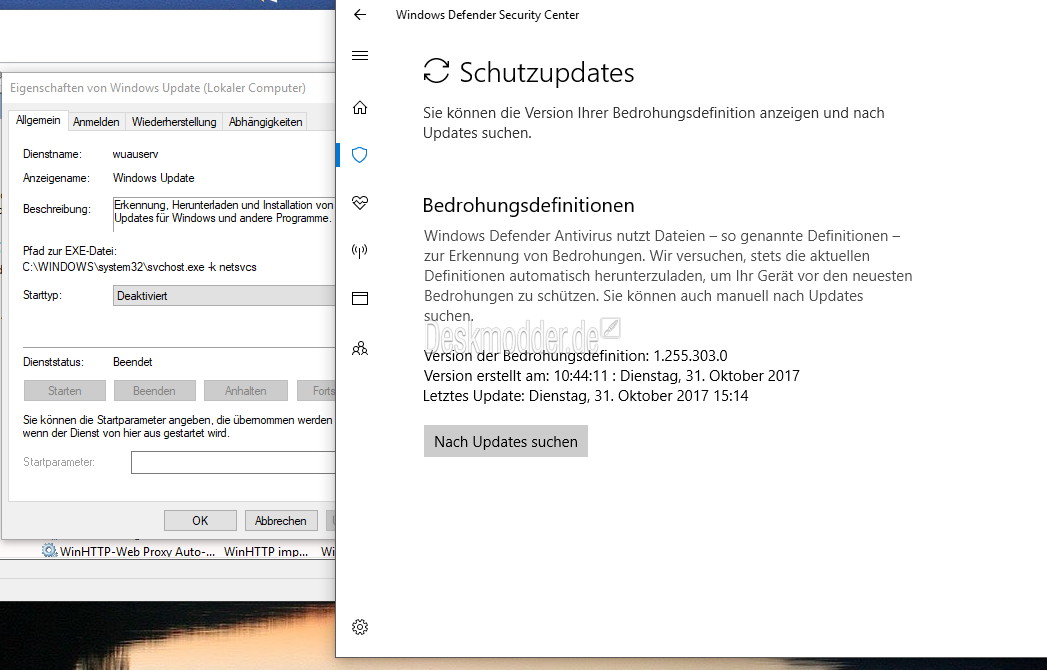
Task: Click Abbrechen in the properties dialog
Action: pos(280,520)
